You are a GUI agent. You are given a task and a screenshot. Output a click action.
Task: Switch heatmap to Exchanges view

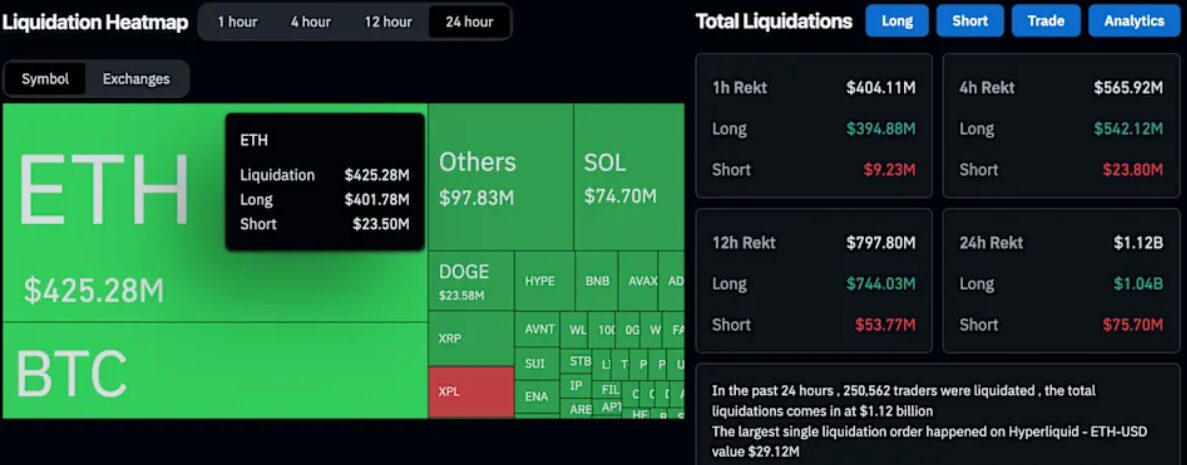[136, 79]
